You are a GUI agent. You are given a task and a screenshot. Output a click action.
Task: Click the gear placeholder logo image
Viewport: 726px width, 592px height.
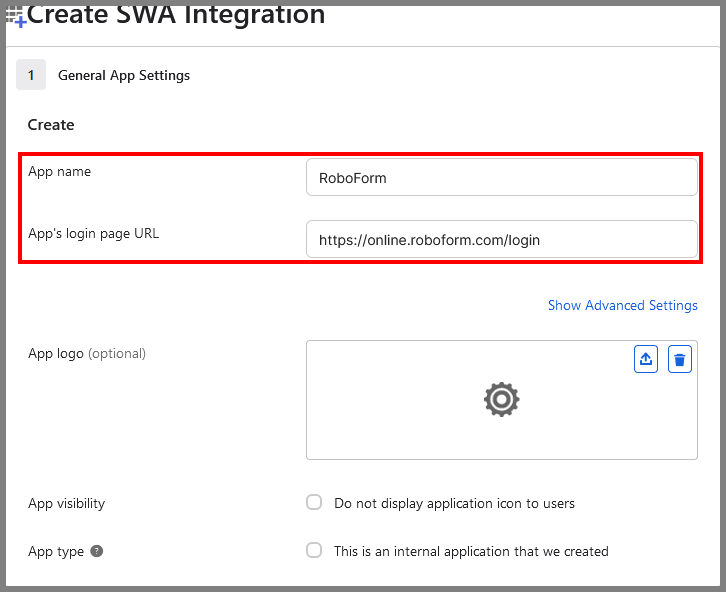pyautogui.click(x=501, y=400)
